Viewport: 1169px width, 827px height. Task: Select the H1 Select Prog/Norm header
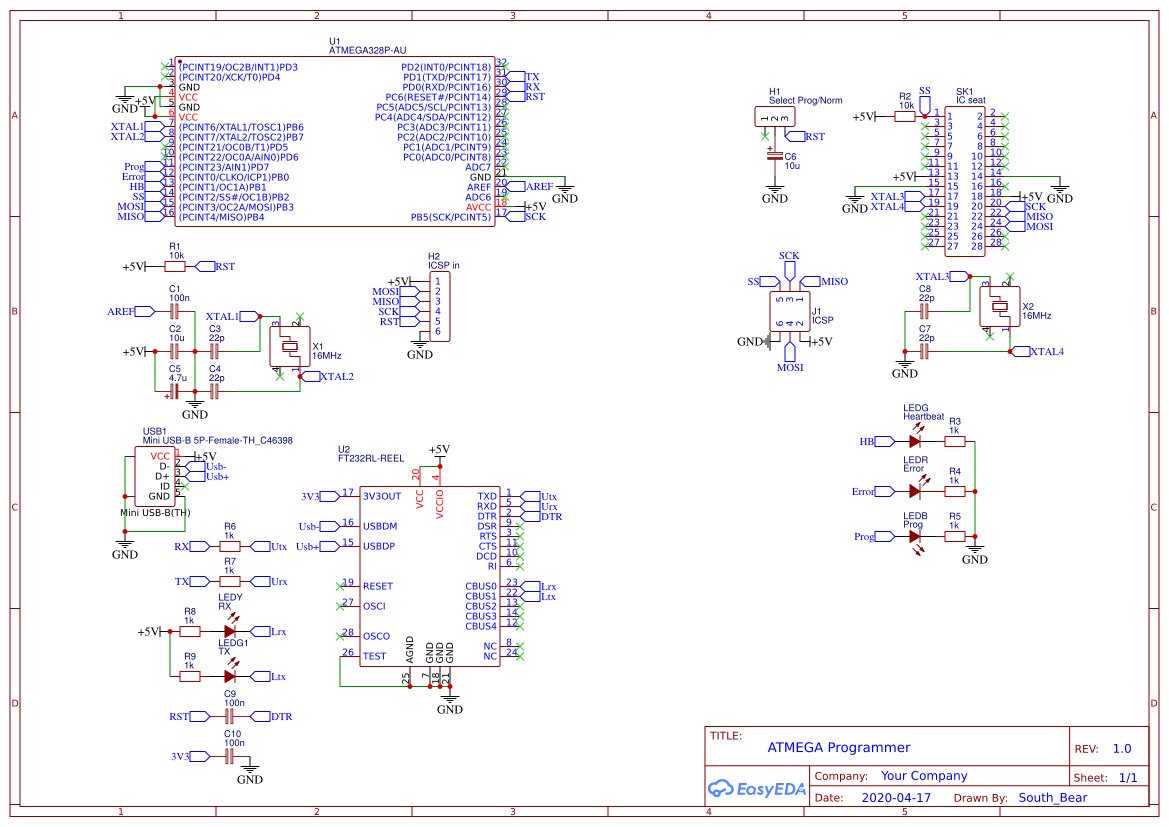[x=773, y=115]
